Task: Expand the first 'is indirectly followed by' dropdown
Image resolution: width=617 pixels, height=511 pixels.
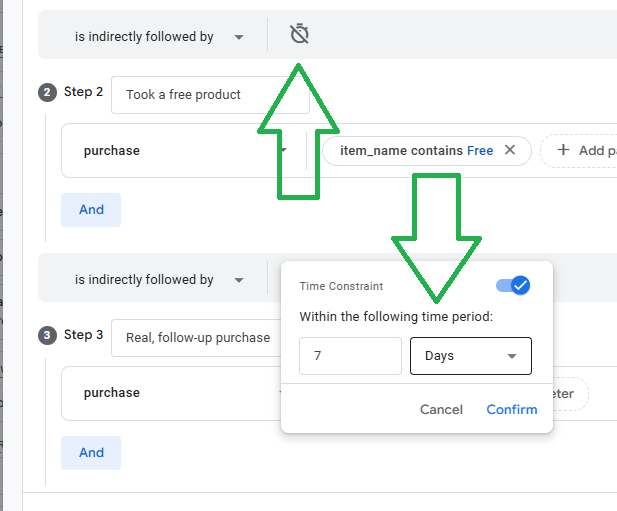Action: (x=160, y=37)
